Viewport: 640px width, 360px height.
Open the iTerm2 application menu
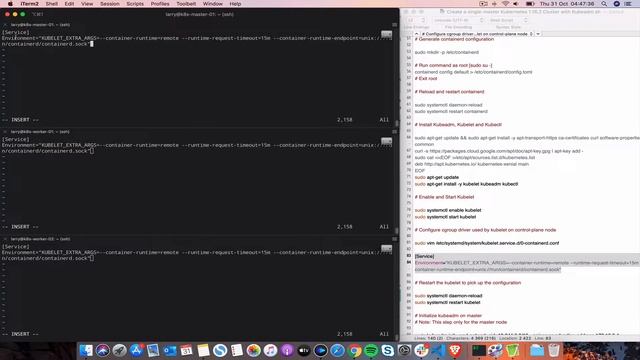tap(29, 4)
